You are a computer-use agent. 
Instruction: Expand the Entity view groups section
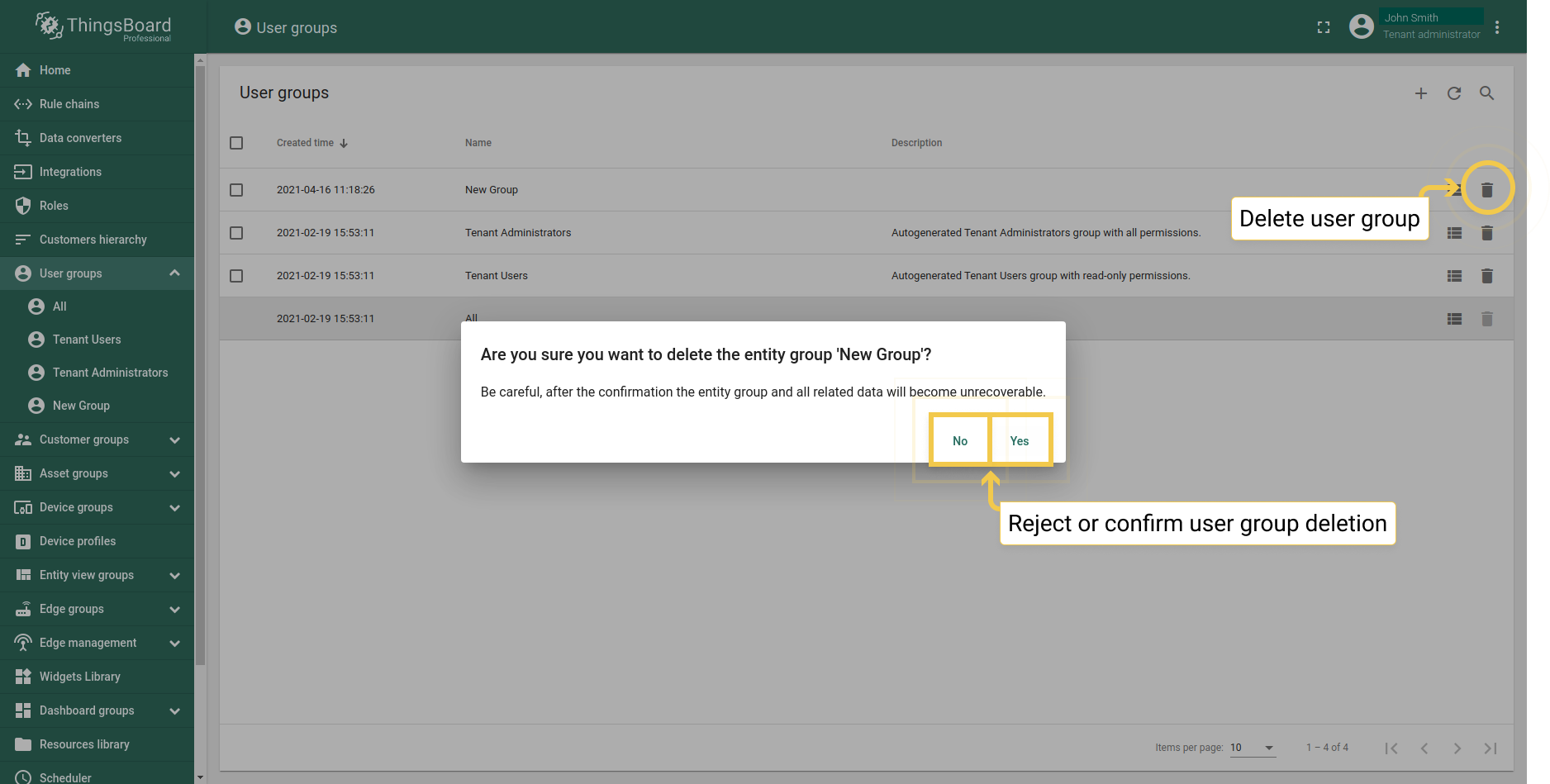click(x=174, y=575)
